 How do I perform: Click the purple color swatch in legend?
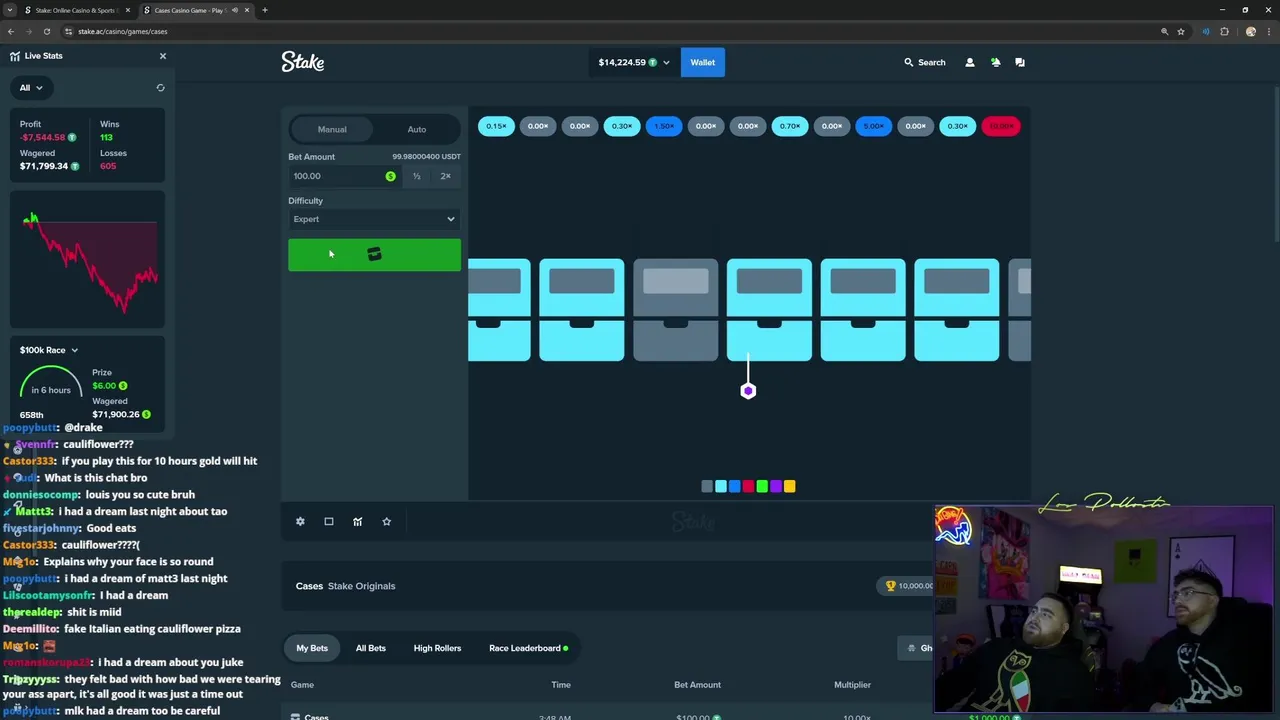(x=776, y=486)
